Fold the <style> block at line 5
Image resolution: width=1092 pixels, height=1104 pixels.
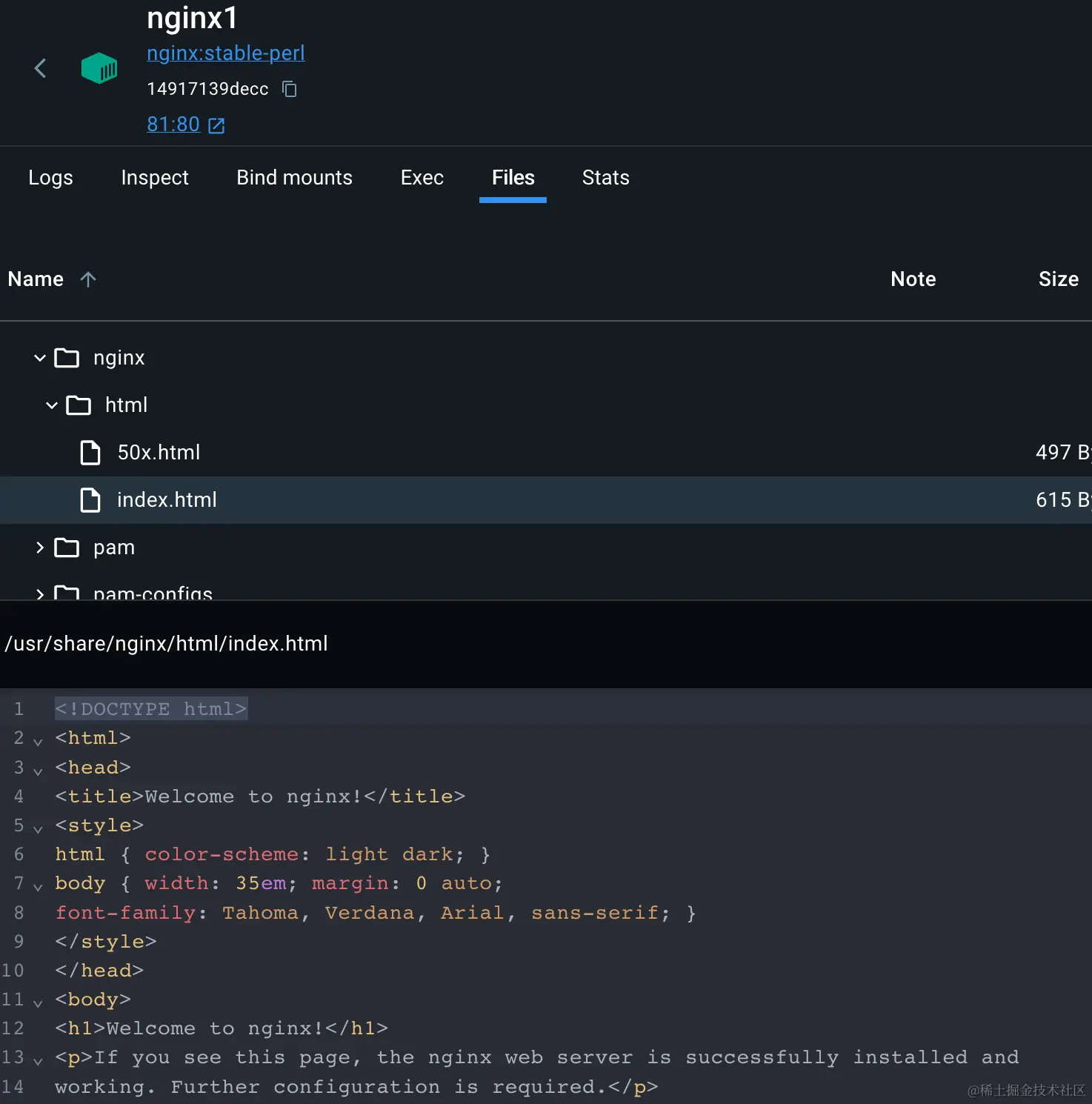pyautogui.click(x=38, y=828)
